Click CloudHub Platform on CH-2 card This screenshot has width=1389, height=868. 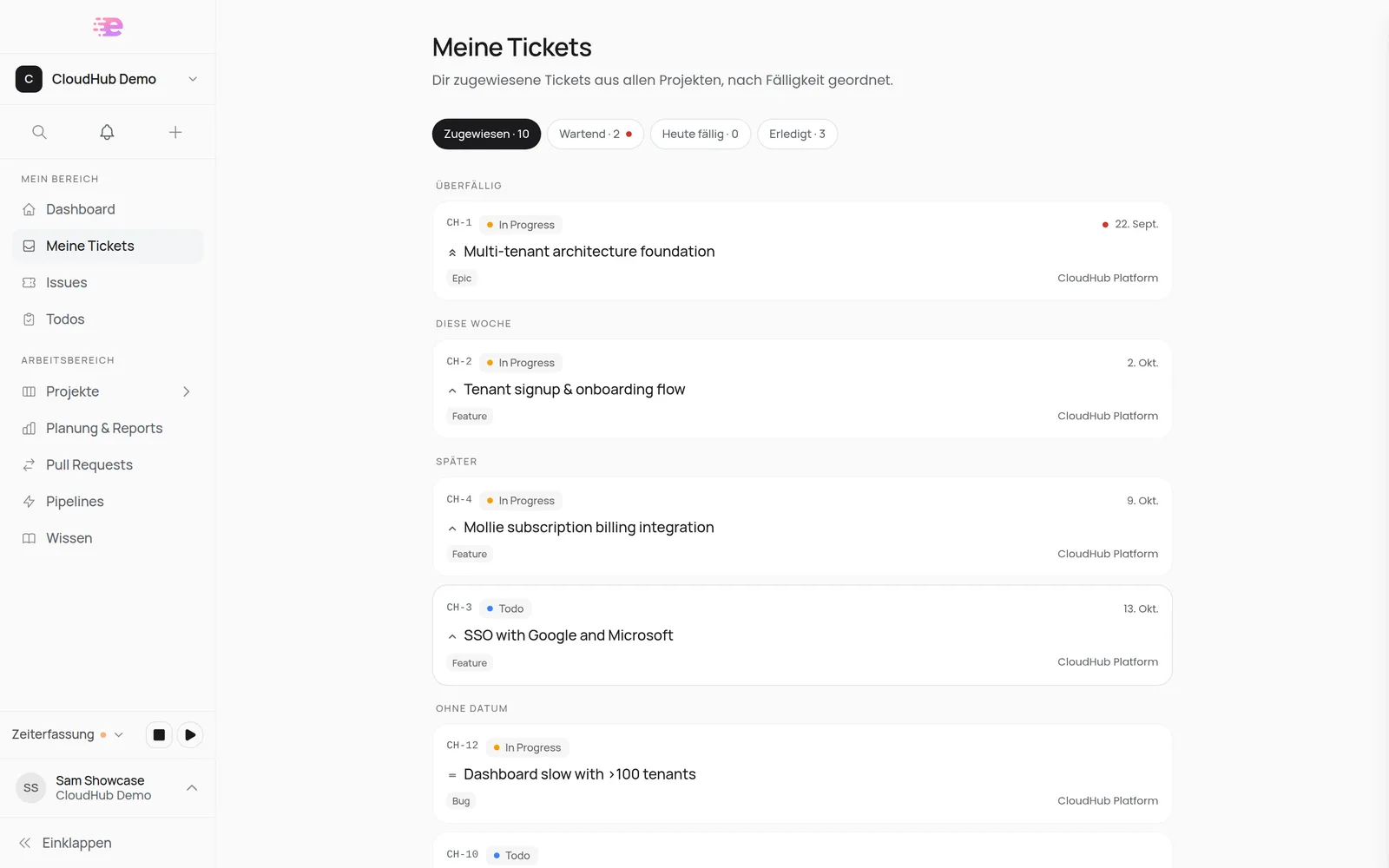point(1108,416)
